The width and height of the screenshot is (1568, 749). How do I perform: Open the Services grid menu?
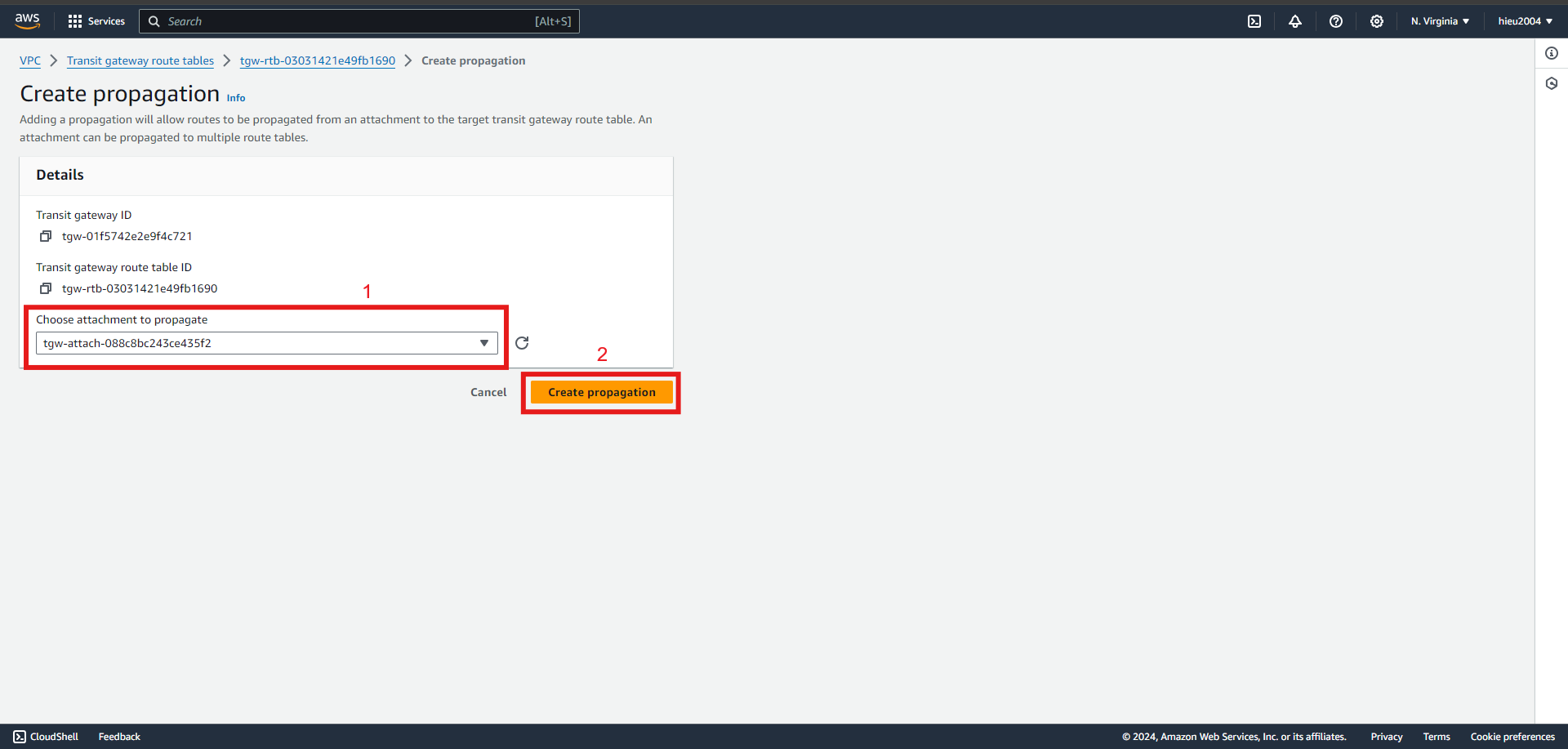pos(96,21)
